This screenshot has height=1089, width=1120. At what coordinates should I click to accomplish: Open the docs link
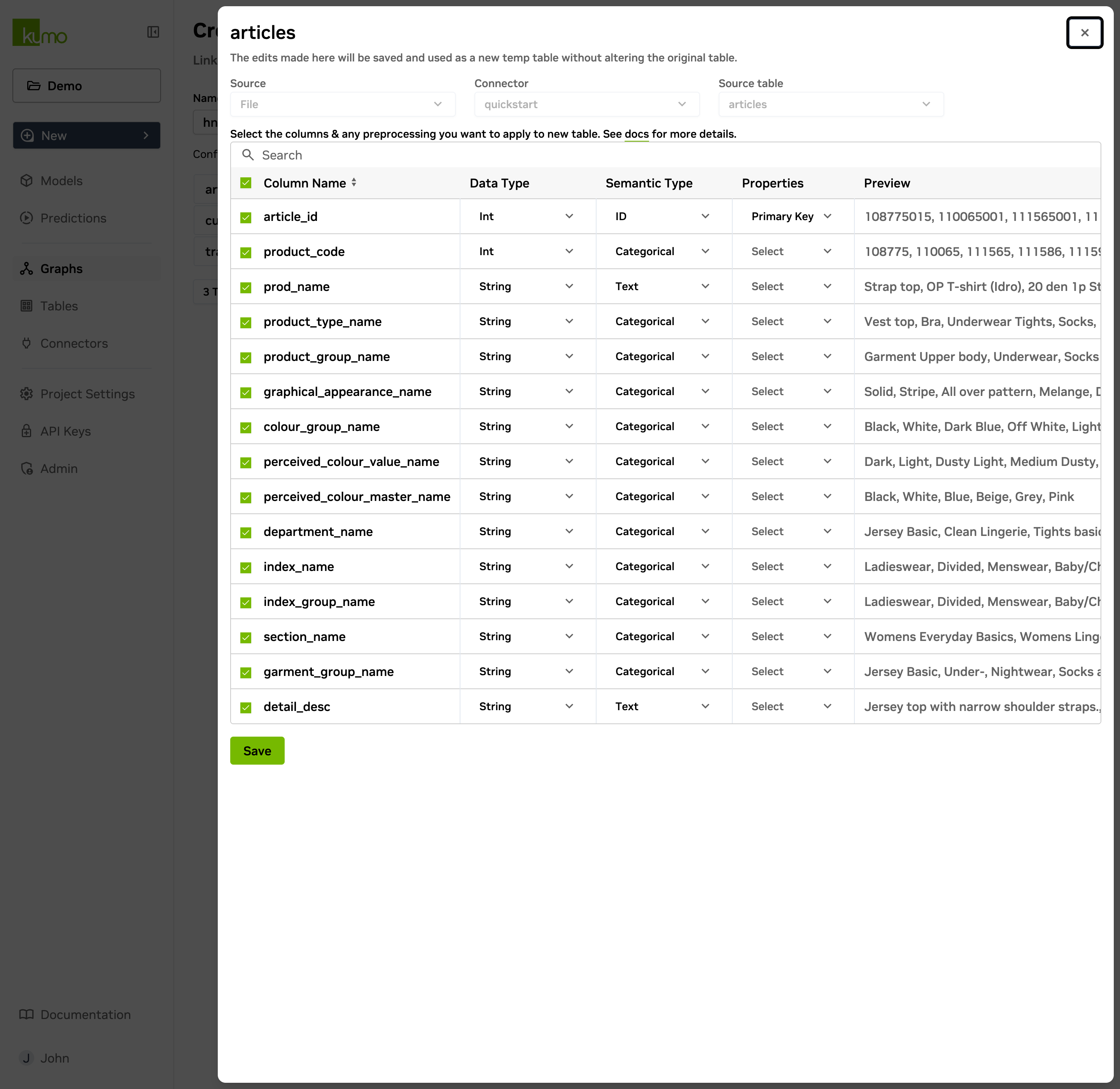[637, 134]
